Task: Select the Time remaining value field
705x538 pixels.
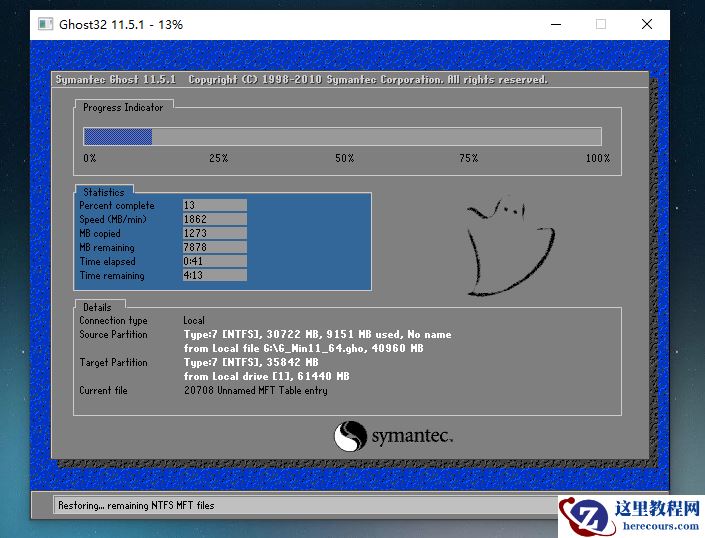Action: 214,276
